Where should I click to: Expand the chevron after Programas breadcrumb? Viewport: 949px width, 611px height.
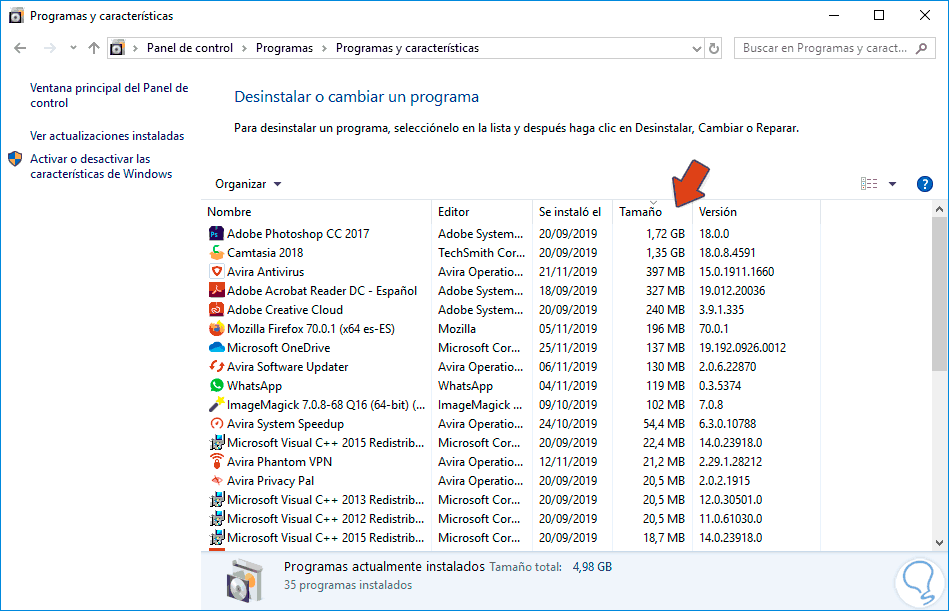pyautogui.click(x=324, y=48)
